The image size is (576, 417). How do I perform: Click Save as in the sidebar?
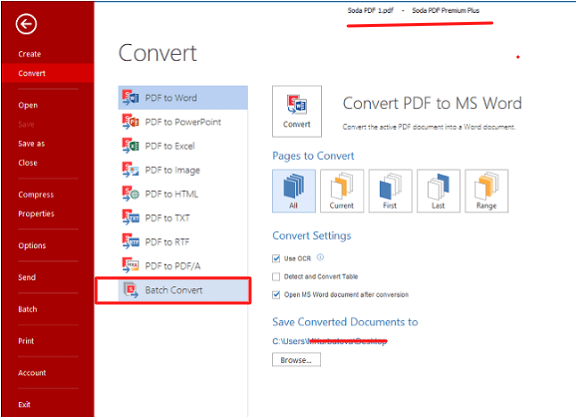(x=32, y=144)
